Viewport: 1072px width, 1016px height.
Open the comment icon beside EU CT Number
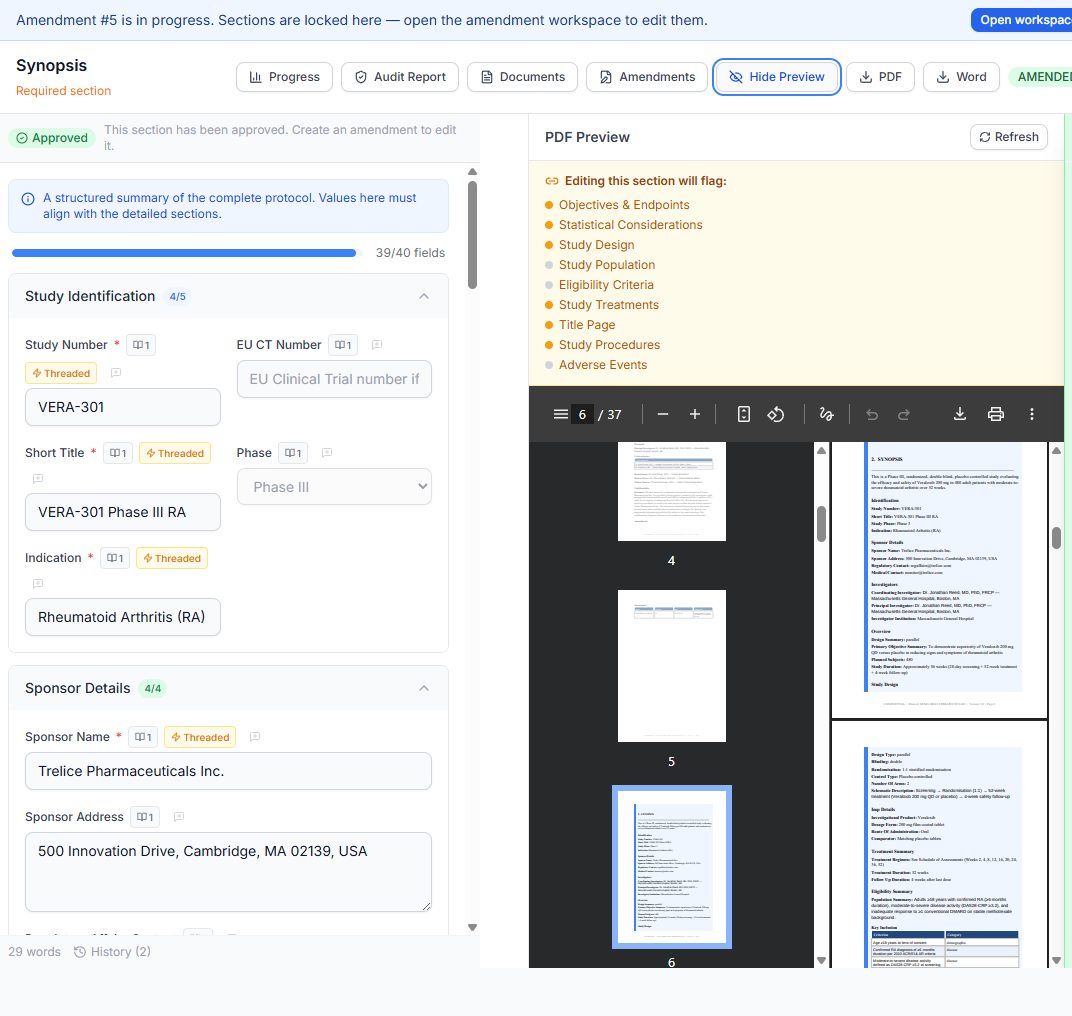(x=377, y=345)
